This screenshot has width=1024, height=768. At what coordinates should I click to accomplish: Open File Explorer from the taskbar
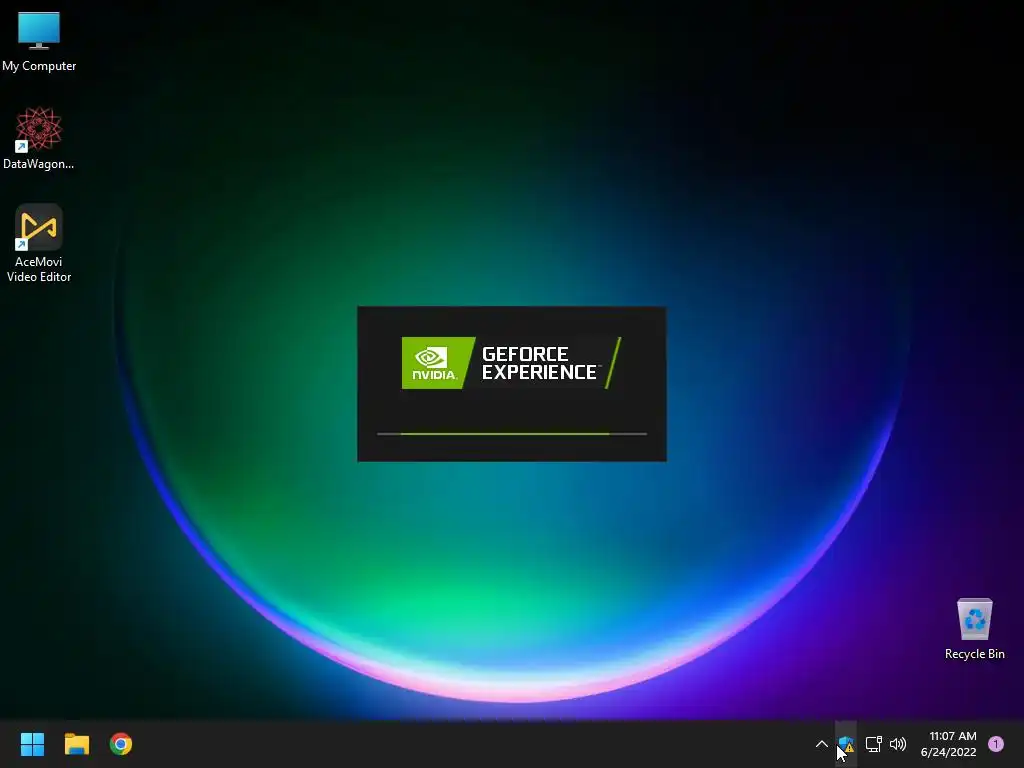[76, 744]
